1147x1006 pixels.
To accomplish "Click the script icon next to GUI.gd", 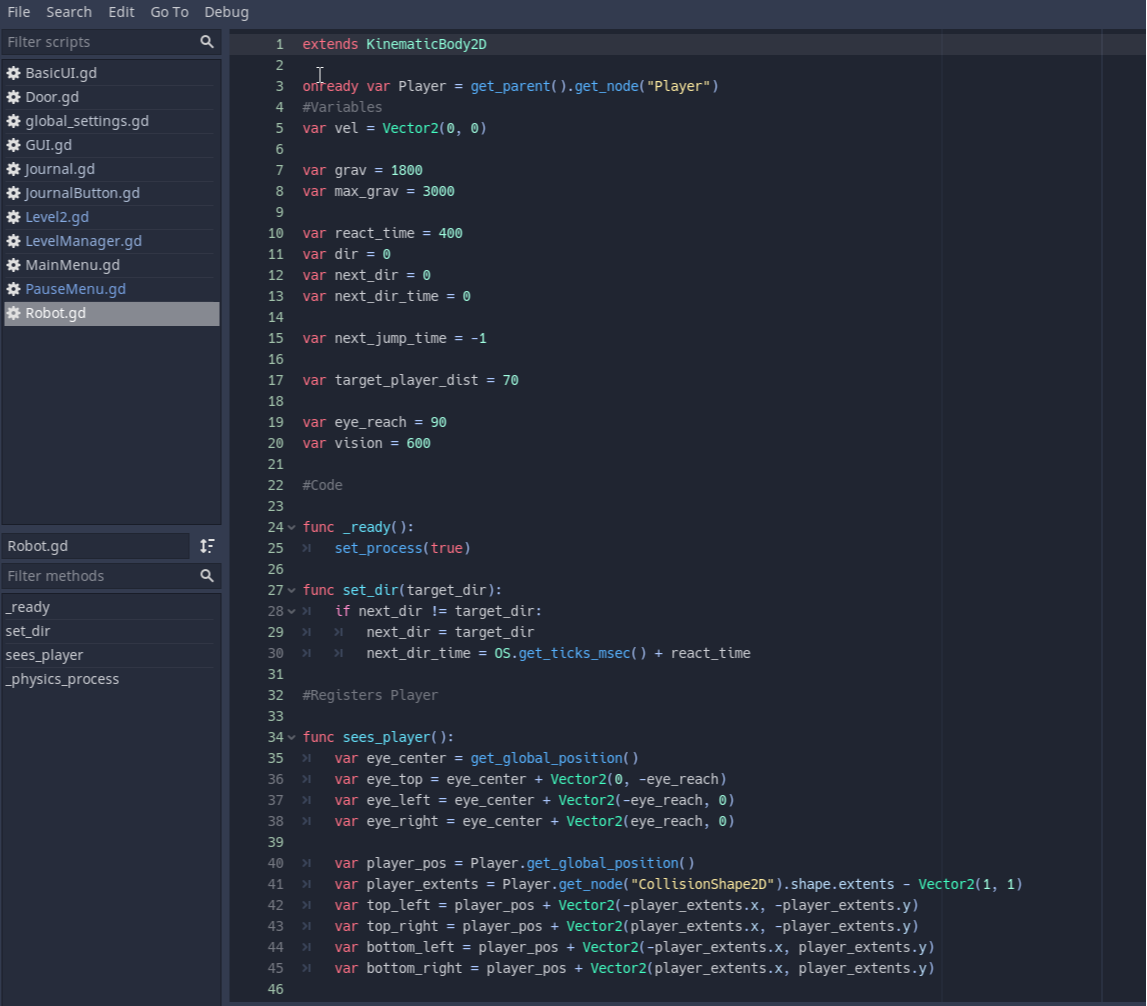I will [x=13, y=144].
